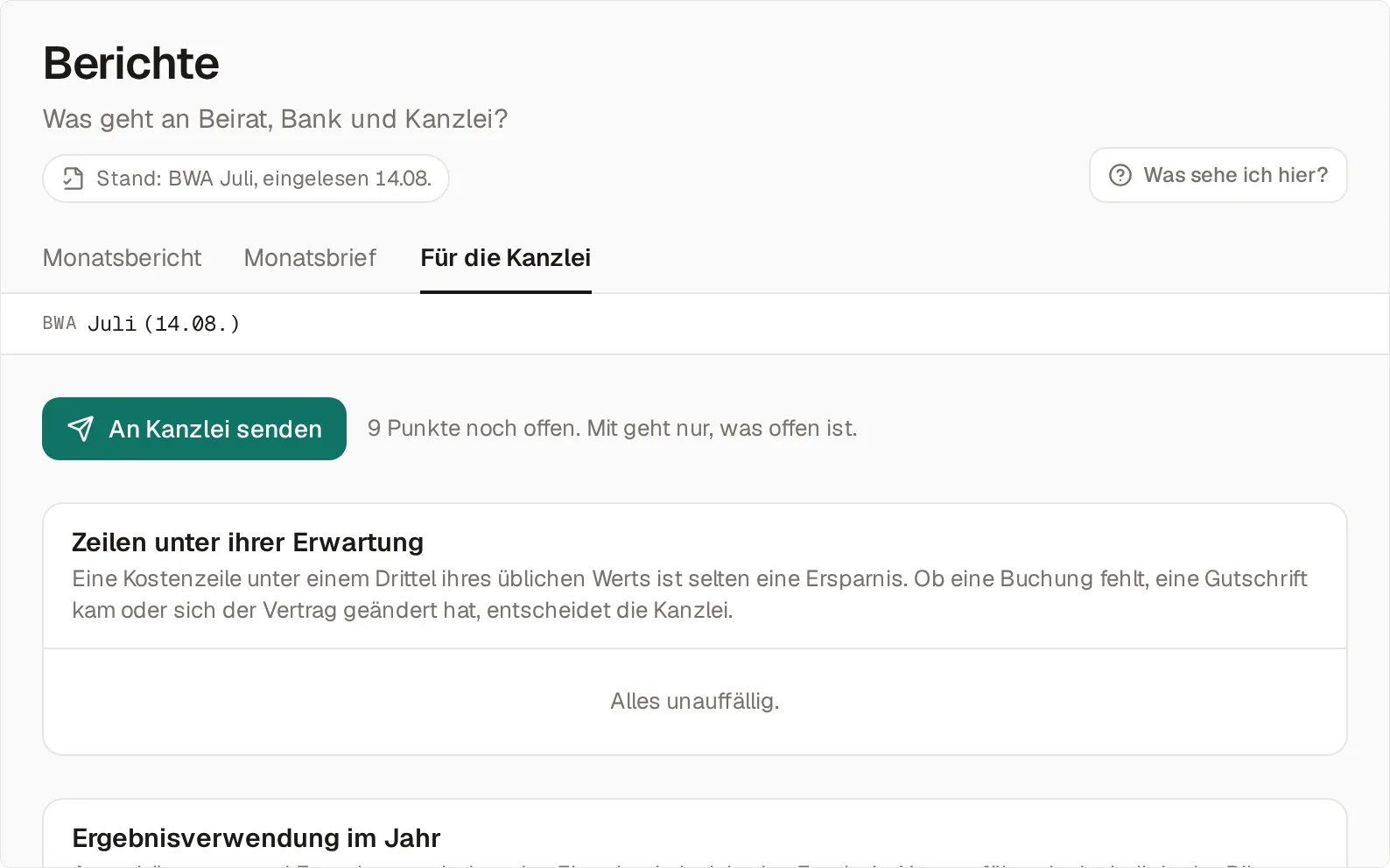
Task: Click the BWA Juli (14.08.) label
Action: coord(141,324)
